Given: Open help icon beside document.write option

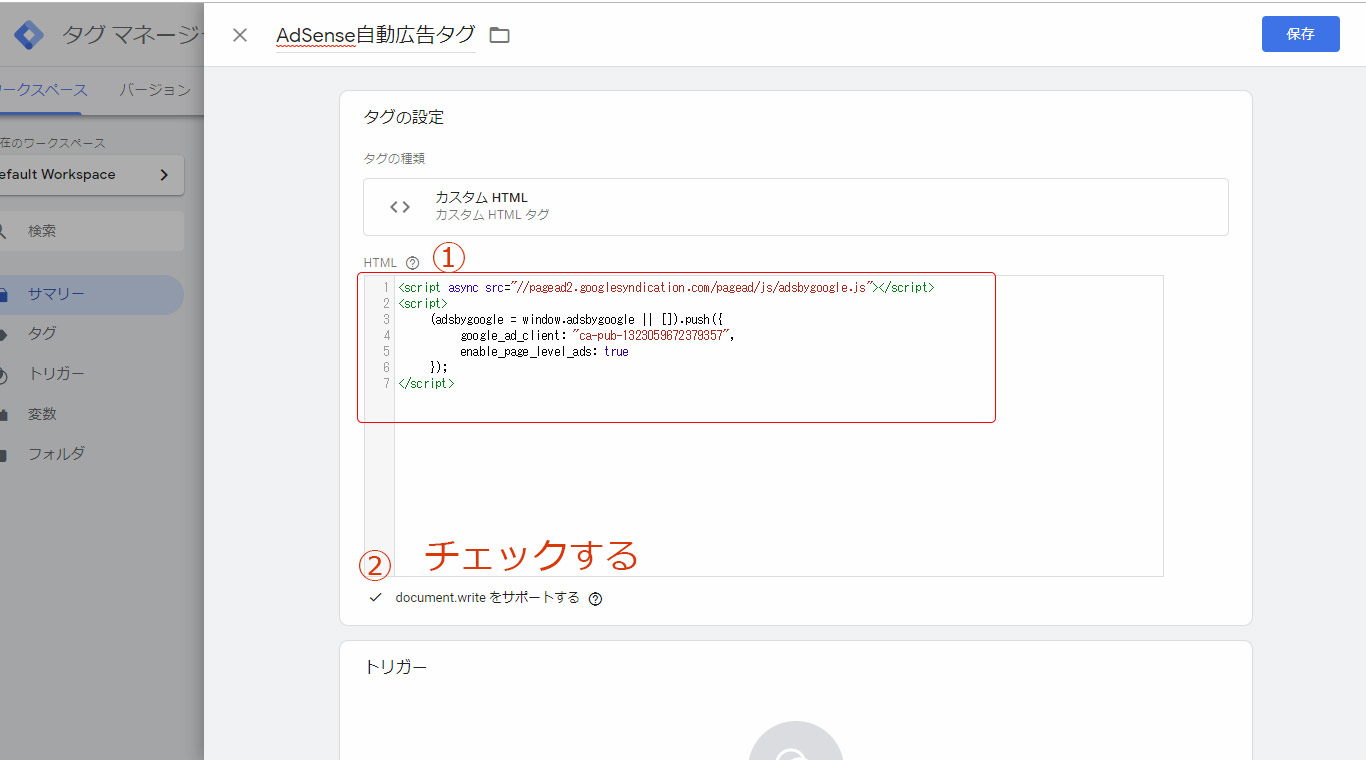Looking at the screenshot, I should coord(596,599).
